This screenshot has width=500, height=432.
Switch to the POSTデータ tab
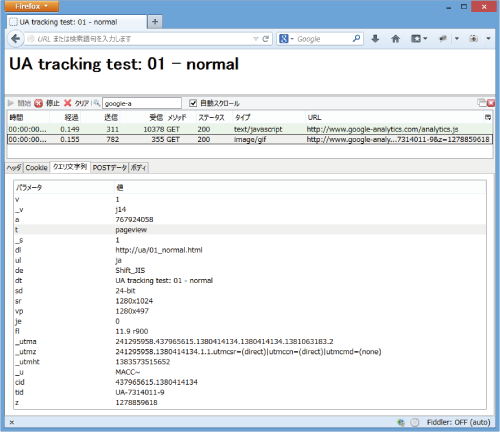110,168
